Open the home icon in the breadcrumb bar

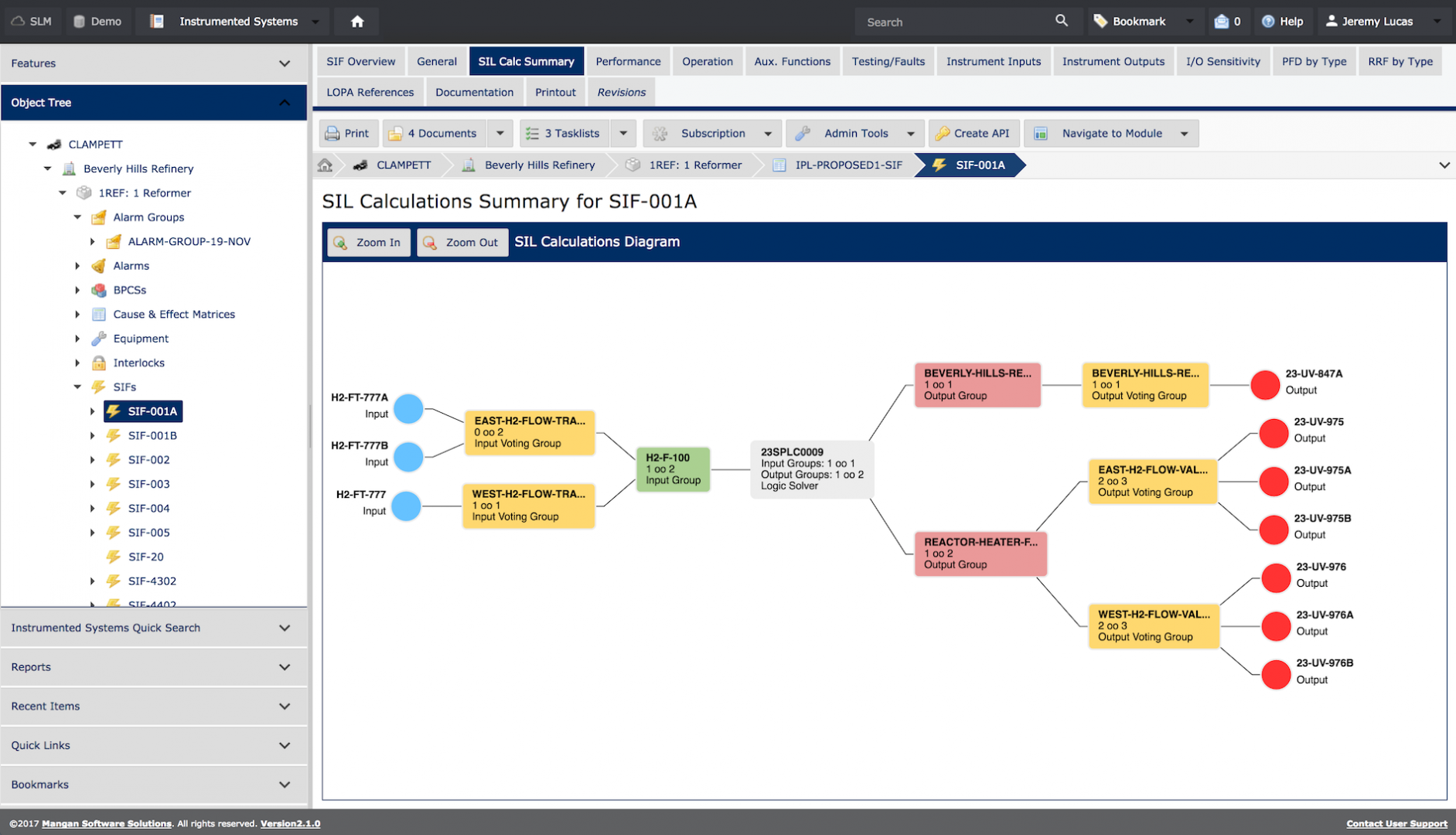click(324, 165)
